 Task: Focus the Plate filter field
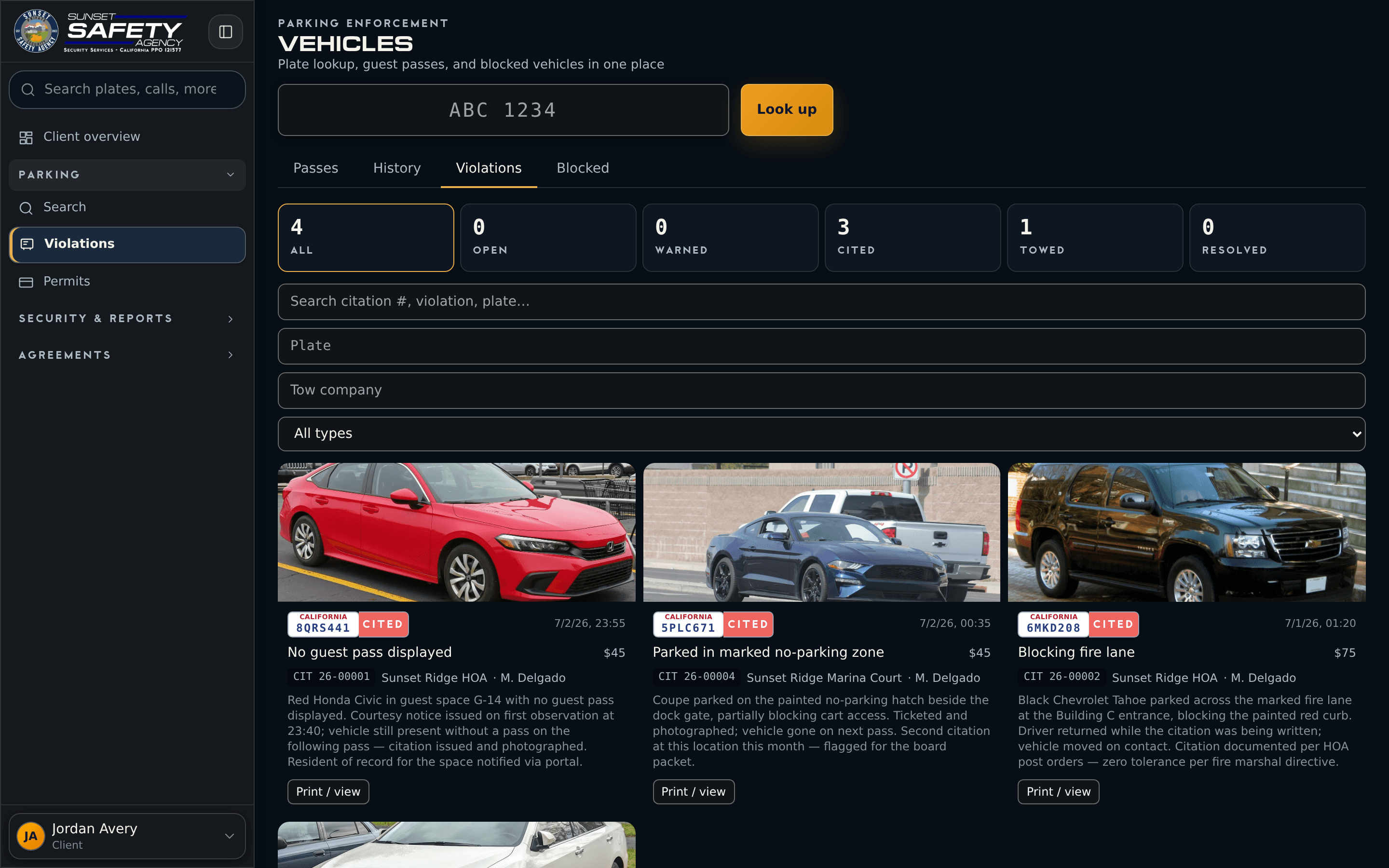[821, 346]
